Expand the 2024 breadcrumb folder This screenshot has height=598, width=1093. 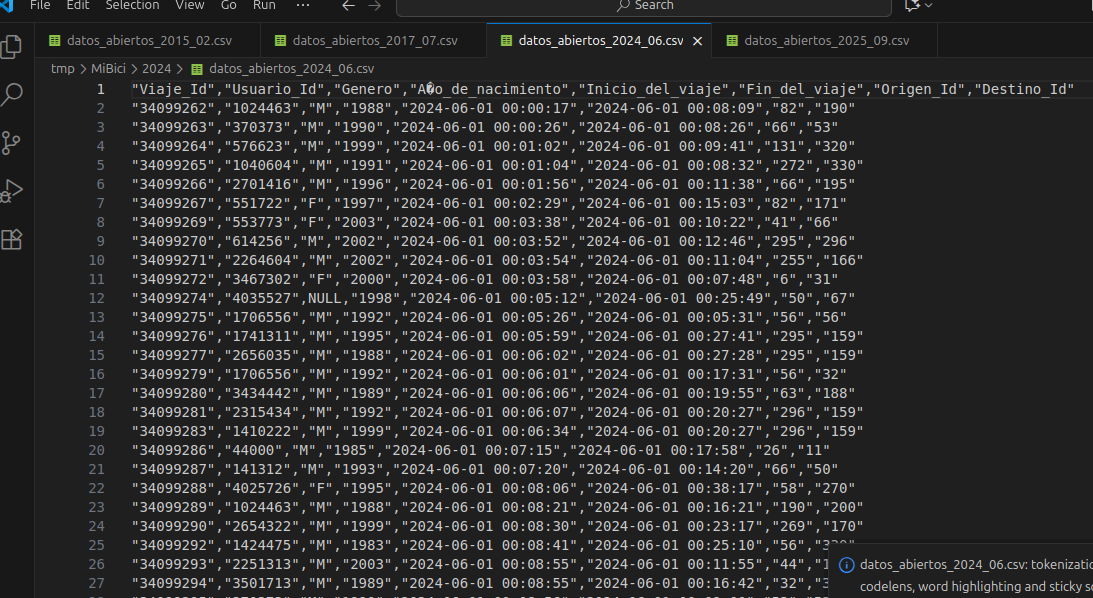pos(156,69)
